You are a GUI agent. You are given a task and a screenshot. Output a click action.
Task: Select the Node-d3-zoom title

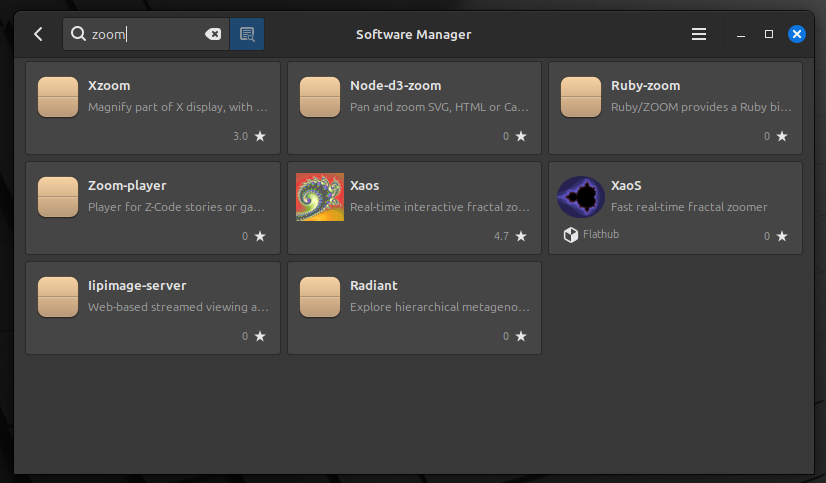point(396,85)
